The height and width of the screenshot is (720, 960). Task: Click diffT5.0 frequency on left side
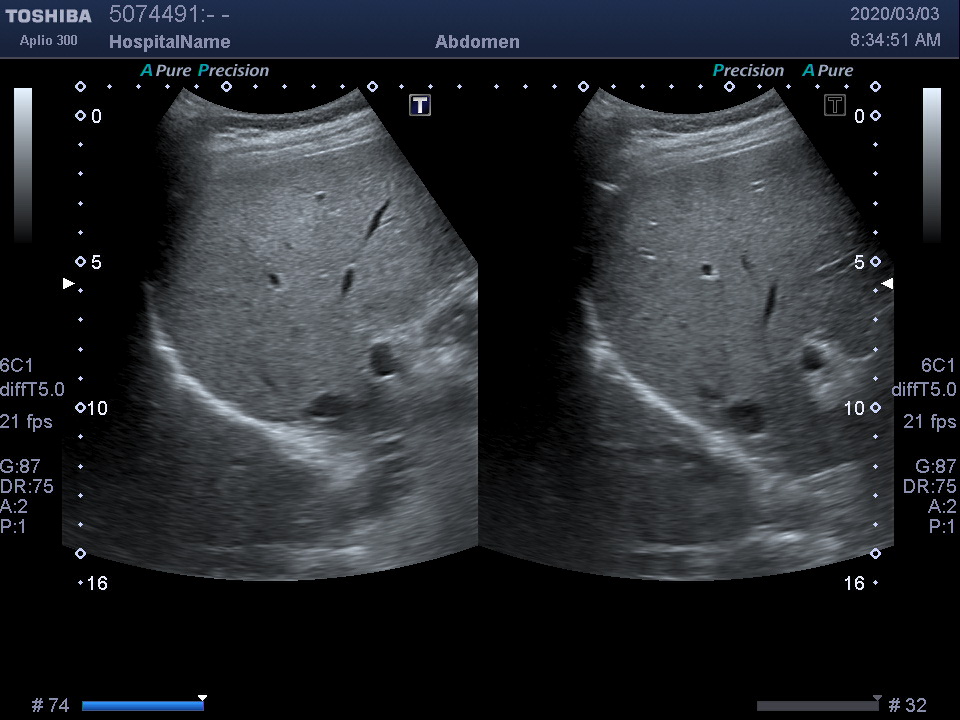pyautogui.click(x=32, y=389)
